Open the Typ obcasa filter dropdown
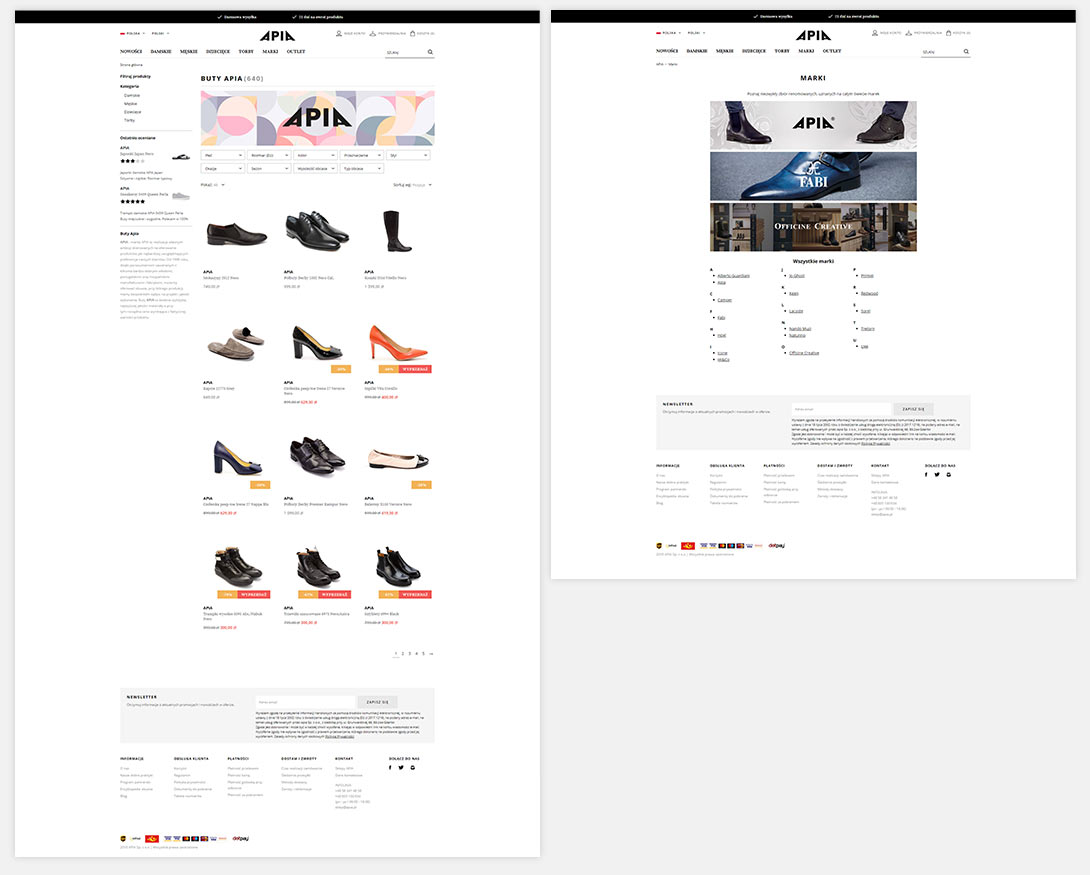 [x=361, y=169]
